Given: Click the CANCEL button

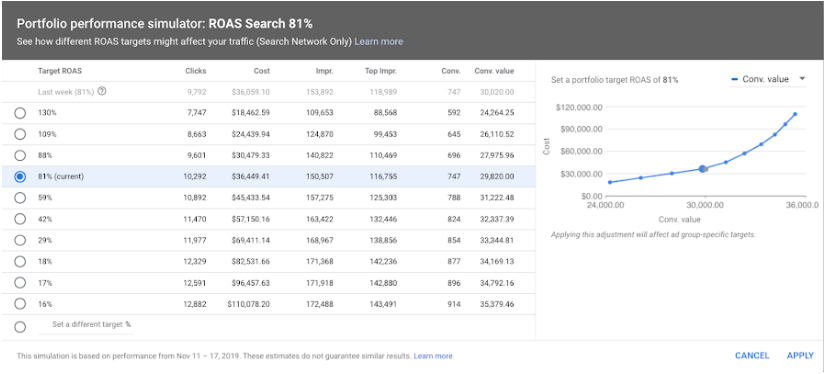Looking at the screenshot, I should [x=752, y=356].
